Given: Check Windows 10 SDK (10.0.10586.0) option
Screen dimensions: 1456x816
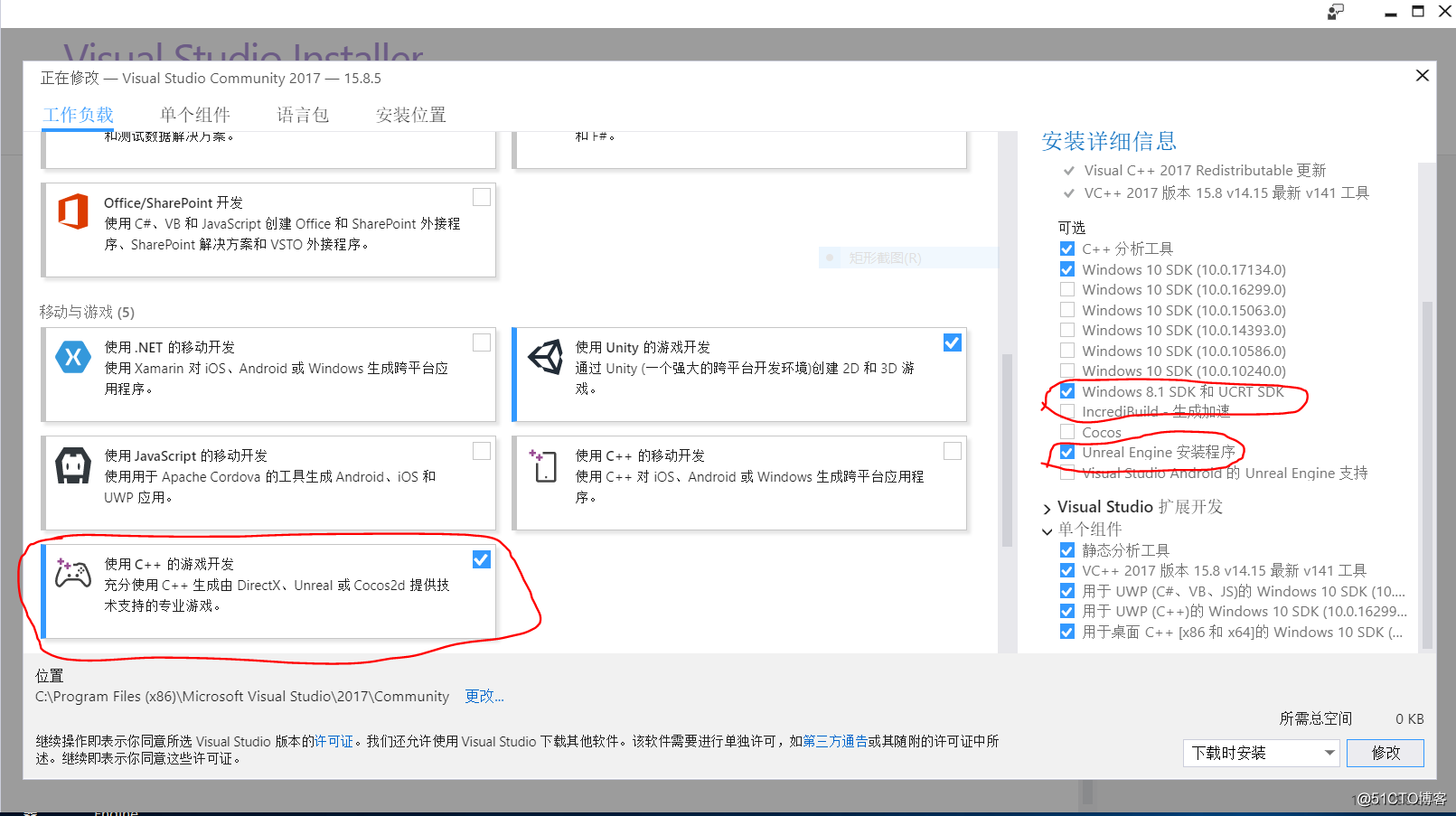Looking at the screenshot, I should (x=1067, y=351).
